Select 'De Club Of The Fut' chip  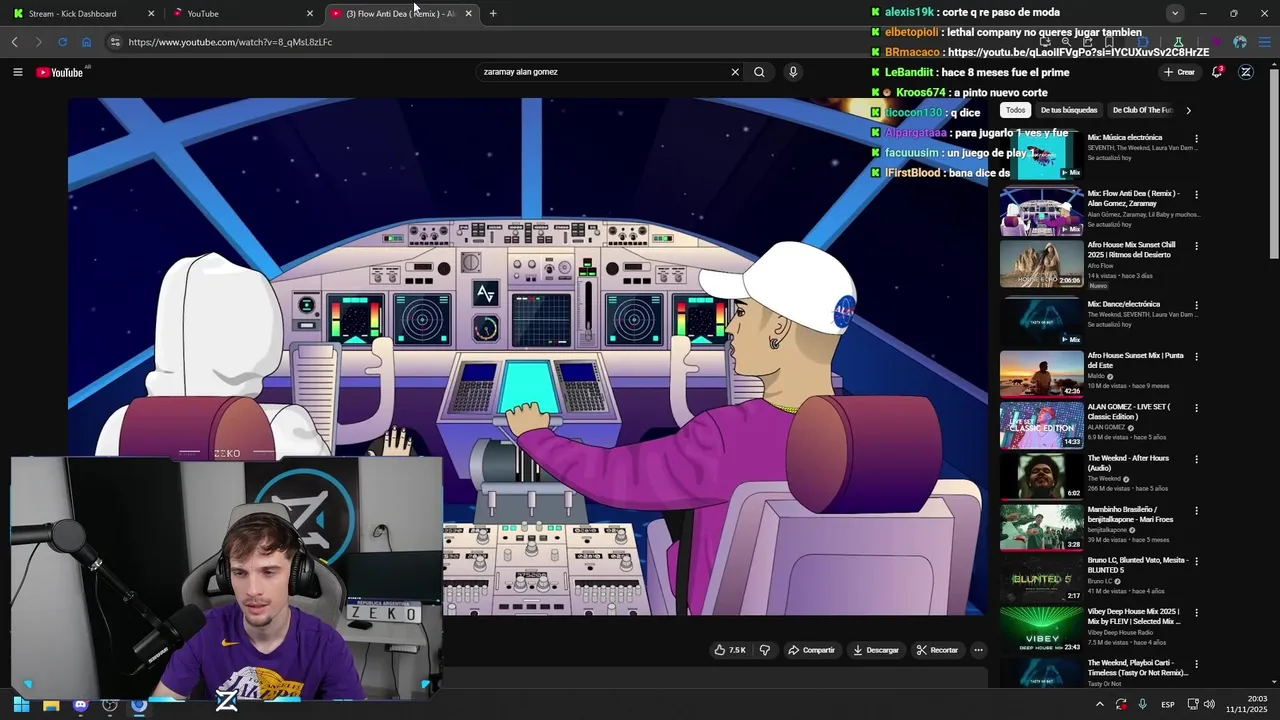point(1142,110)
